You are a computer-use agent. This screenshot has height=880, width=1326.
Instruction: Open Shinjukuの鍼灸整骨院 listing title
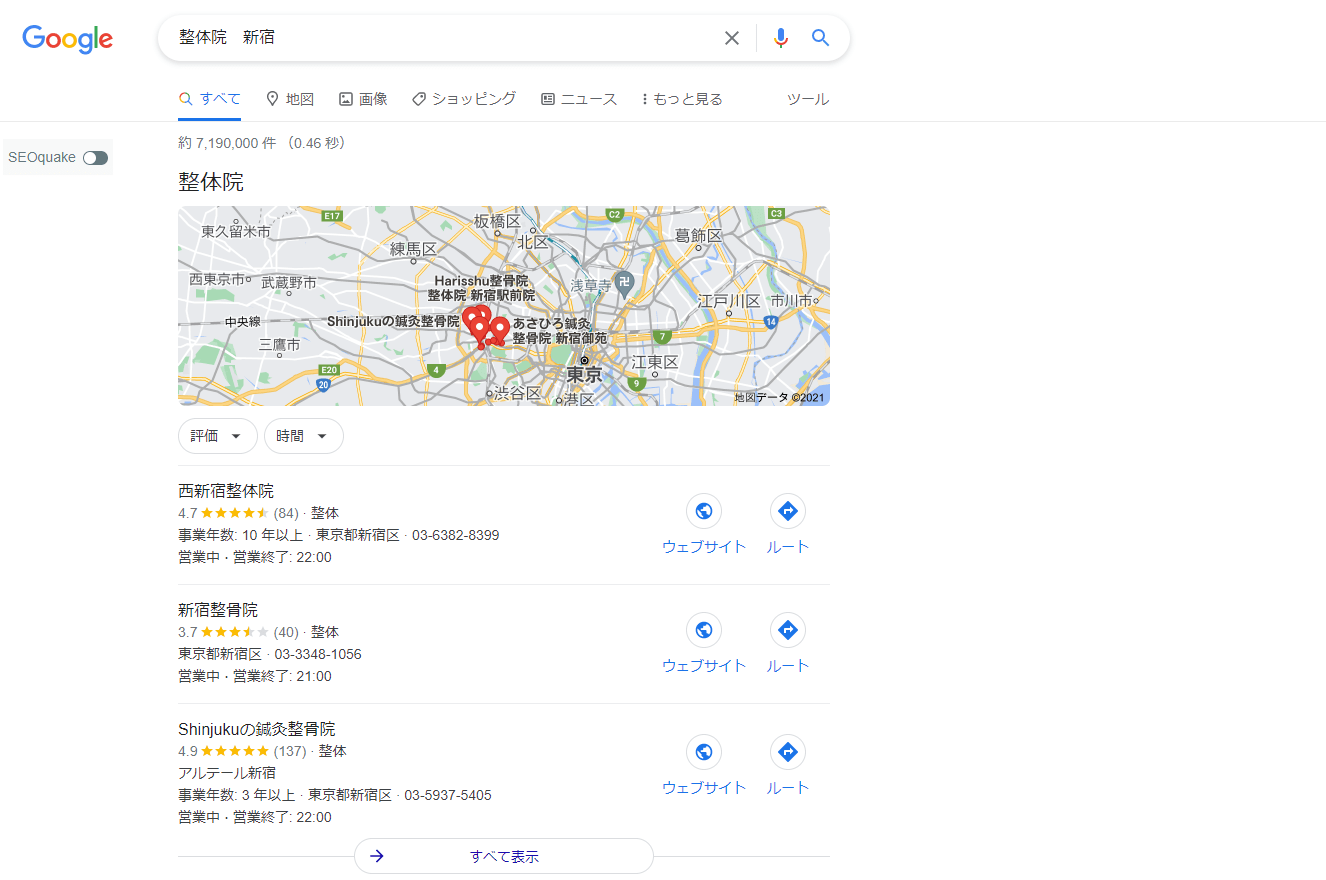[x=257, y=729]
